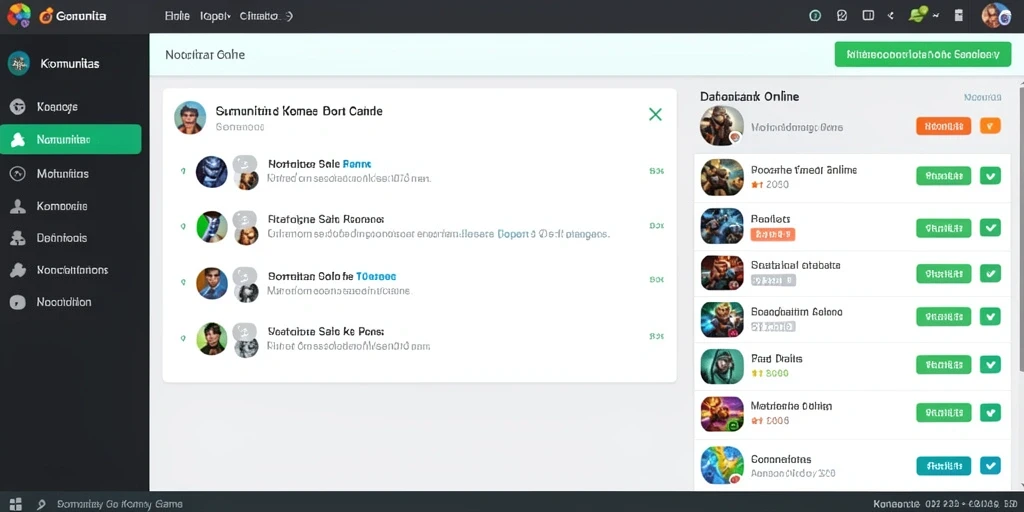
Task: Toggle the checkbox for Roostihe tmeot Snlime
Action: point(991,176)
